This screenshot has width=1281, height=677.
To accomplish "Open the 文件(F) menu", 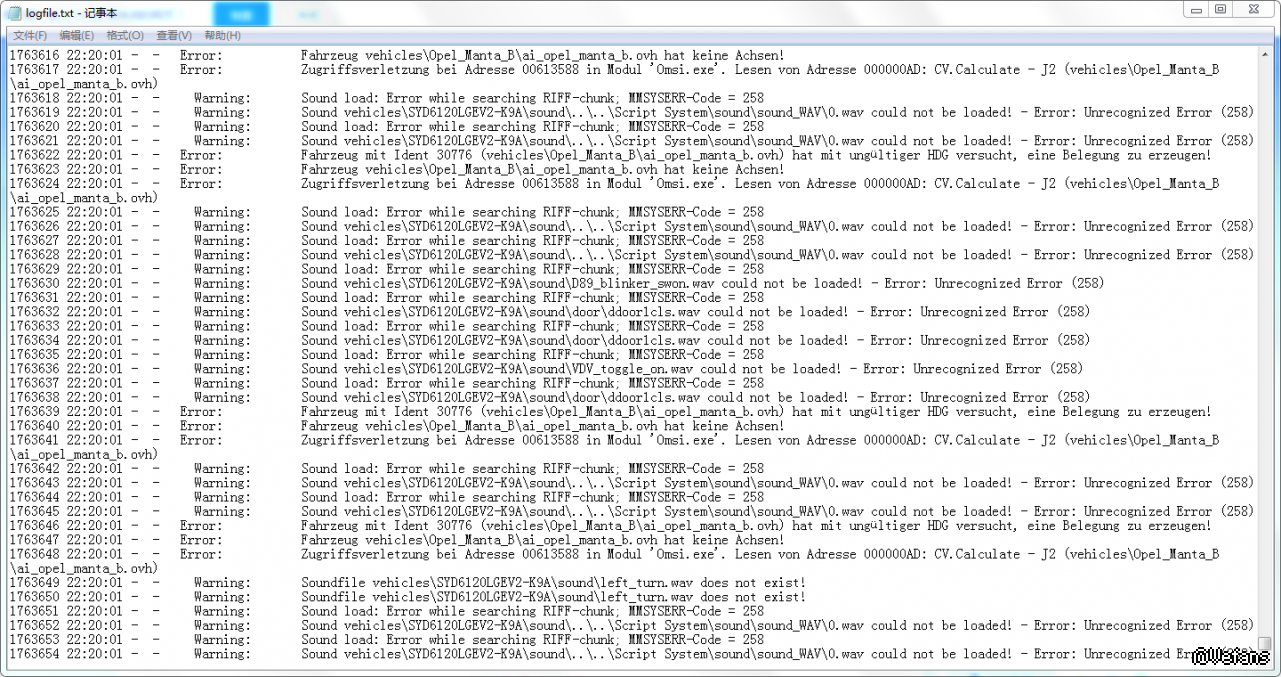I will [x=30, y=35].
